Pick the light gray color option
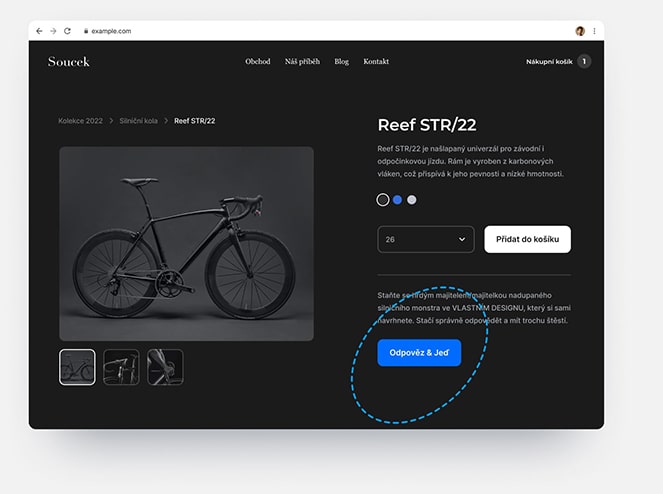The width and height of the screenshot is (663, 494). coord(411,200)
